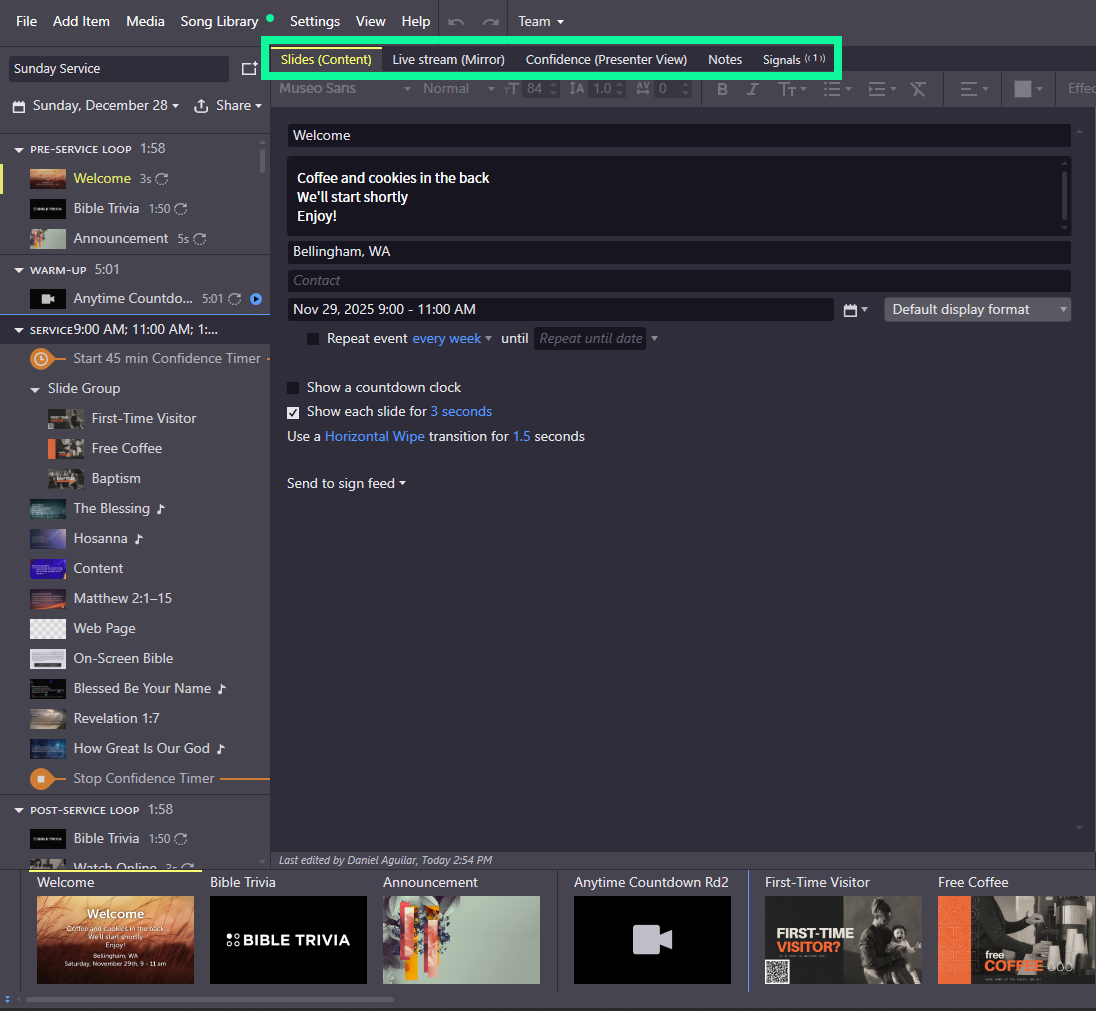Uncheck Show each slide for option
This screenshot has width=1096, height=1011.
(294, 413)
